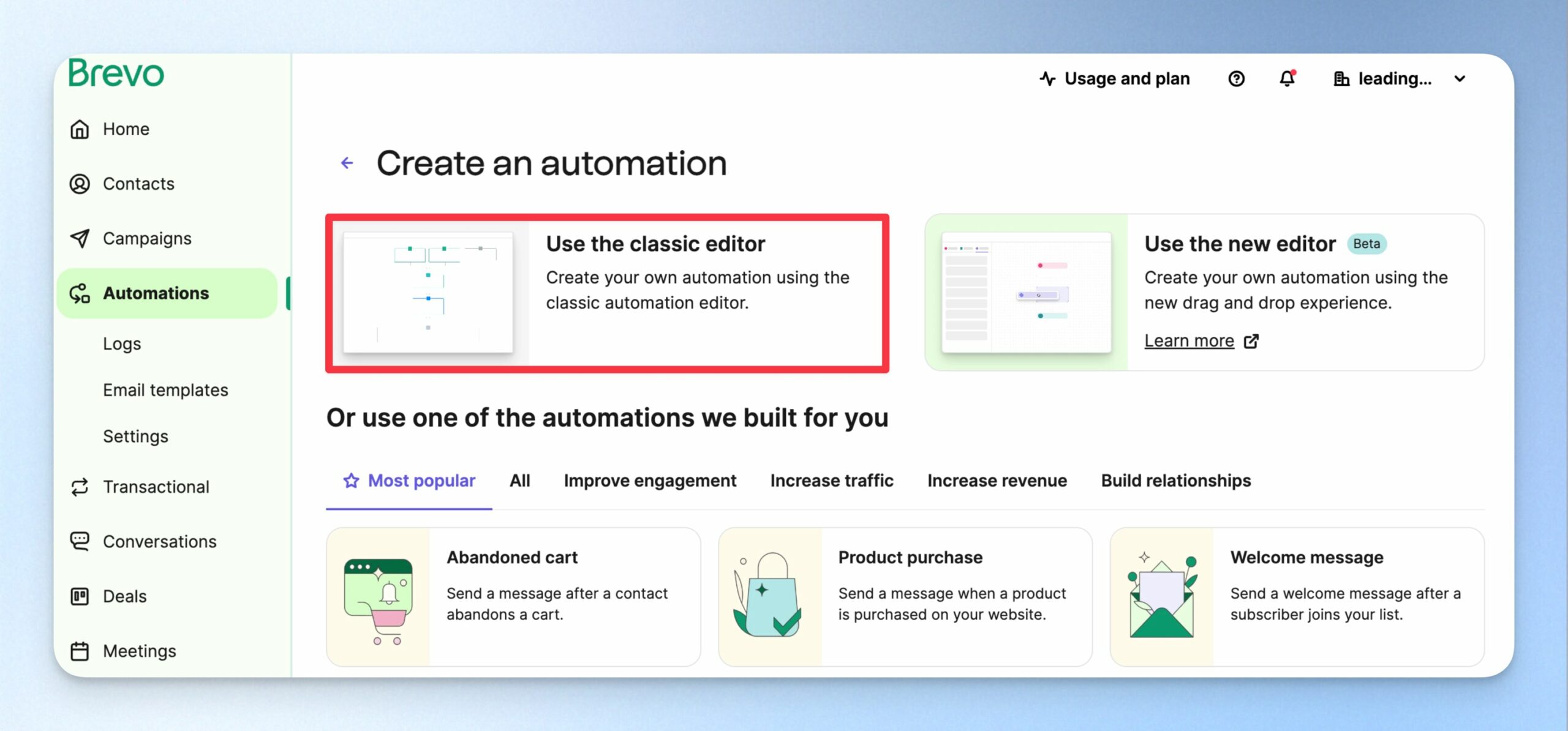This screenshot has width=1568, height=731.
Task: Click the Conversations chat icon
Action: tap(80, 541)
